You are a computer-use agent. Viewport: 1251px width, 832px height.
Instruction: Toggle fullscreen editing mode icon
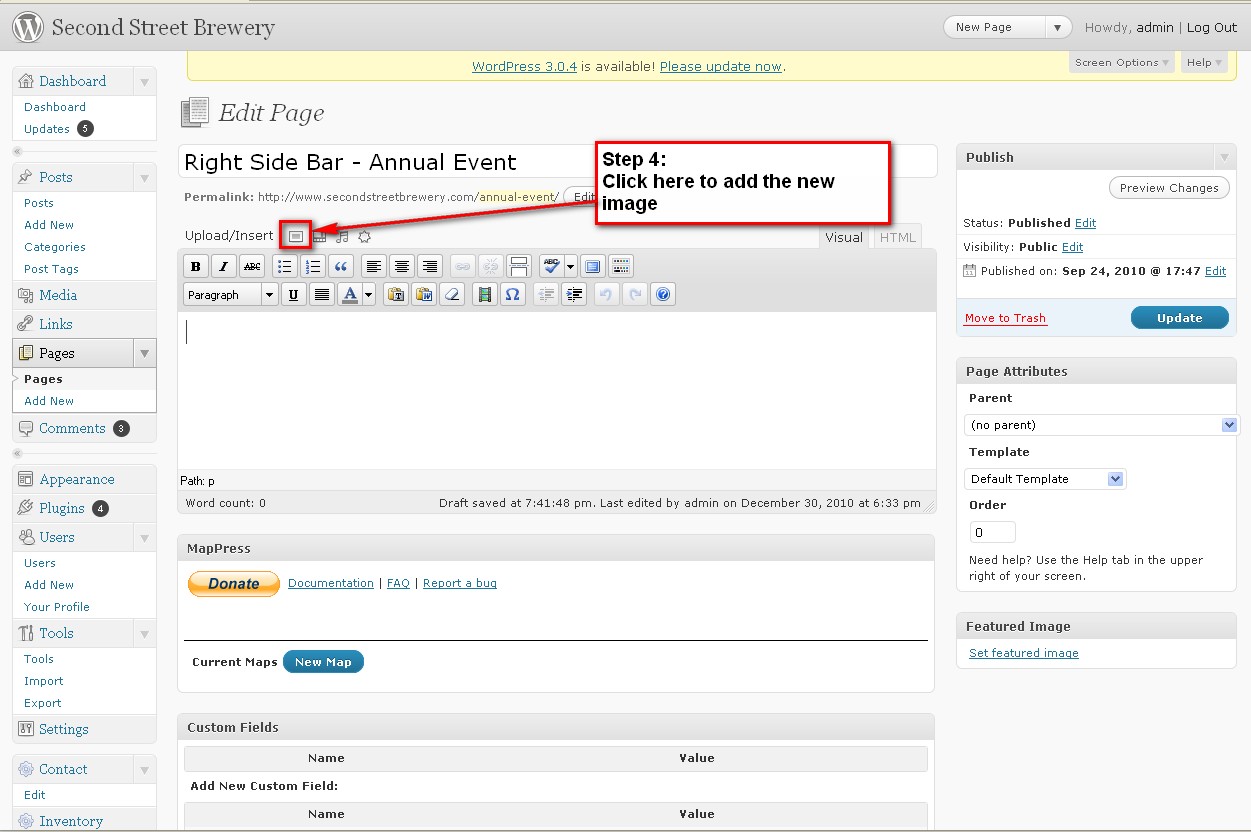click(593, 266)
